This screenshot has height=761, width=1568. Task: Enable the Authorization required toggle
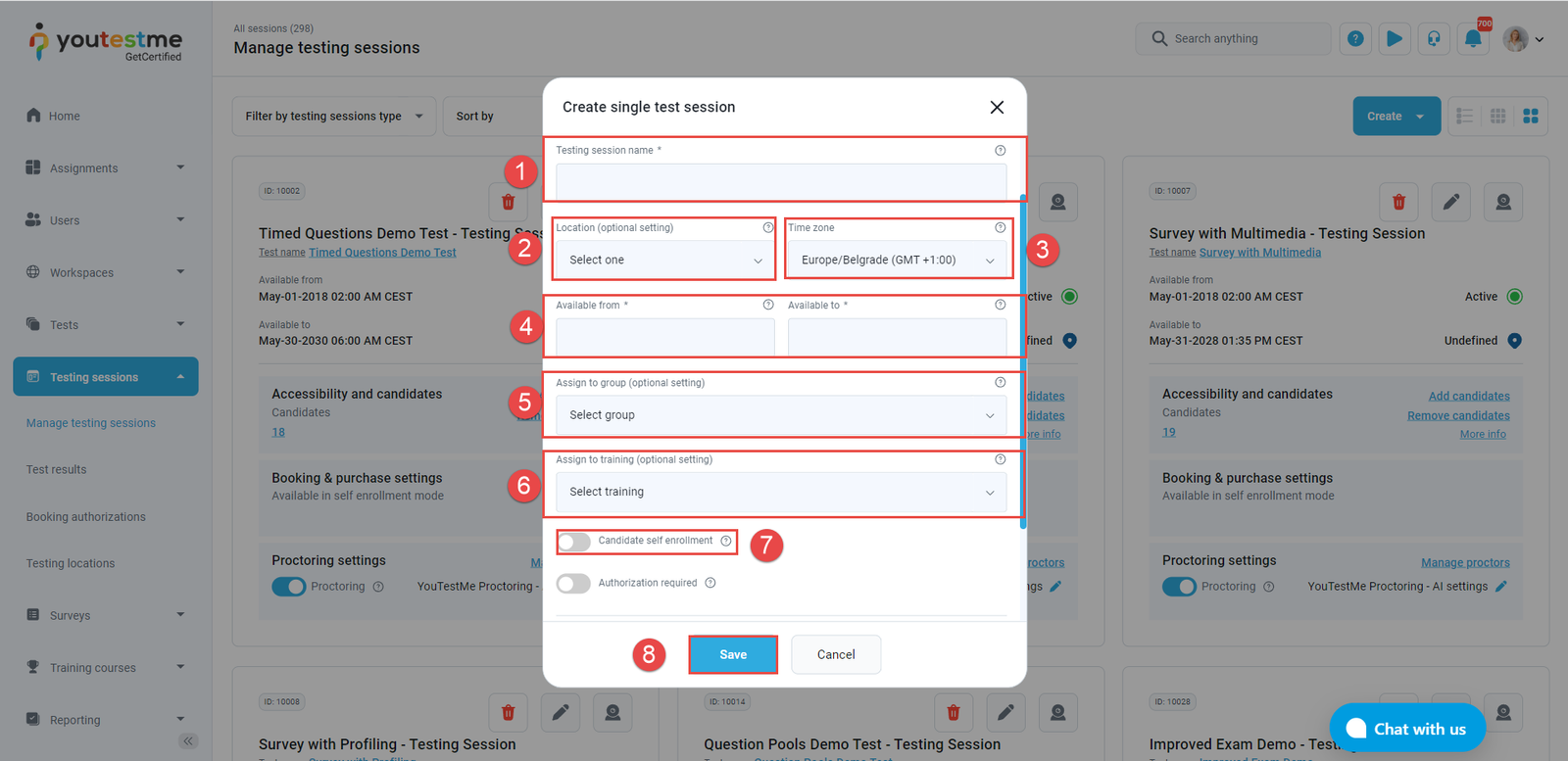point(573,584)
